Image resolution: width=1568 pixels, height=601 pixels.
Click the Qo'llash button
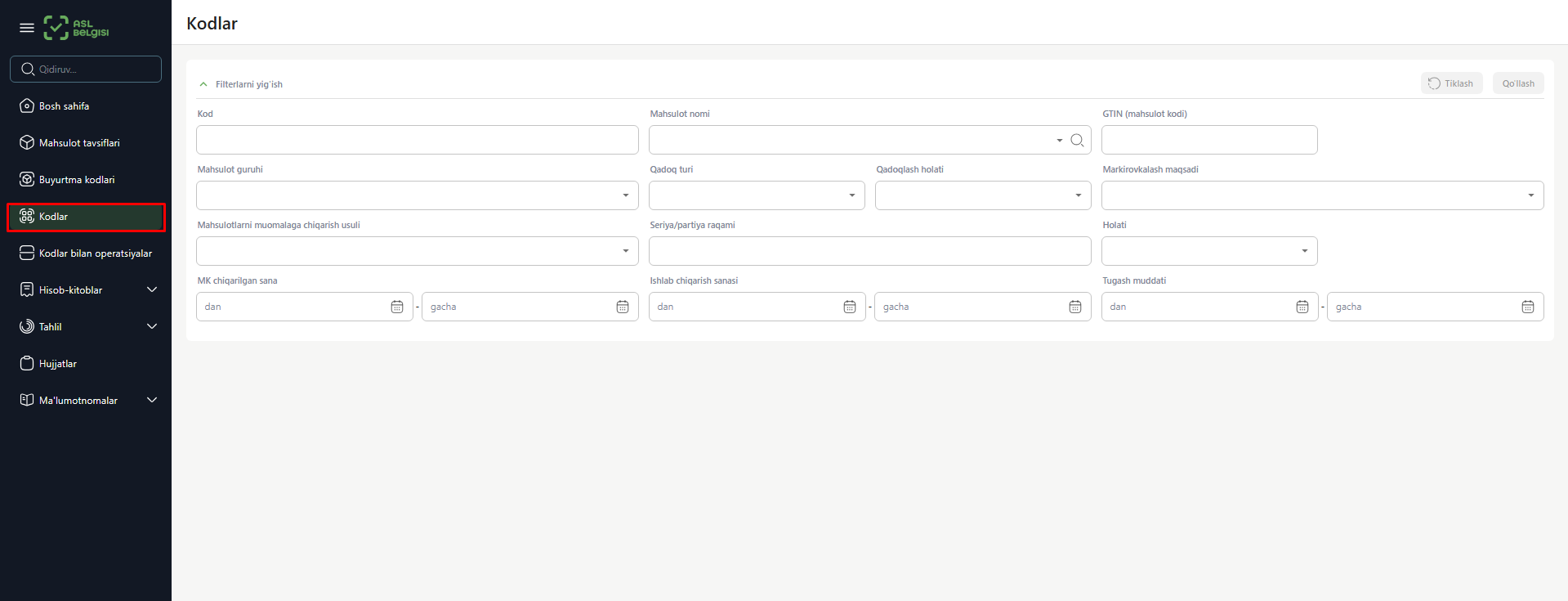1517,83
